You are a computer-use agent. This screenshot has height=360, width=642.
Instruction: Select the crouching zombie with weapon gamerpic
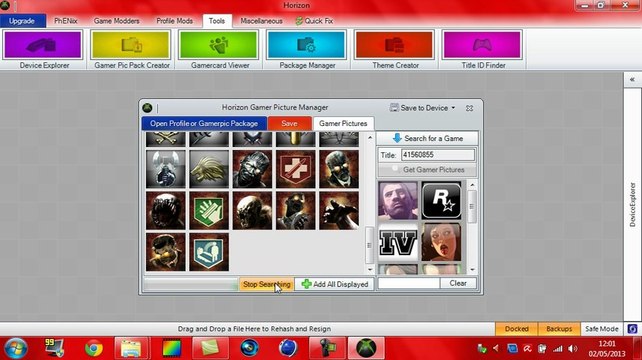(296, 211)
